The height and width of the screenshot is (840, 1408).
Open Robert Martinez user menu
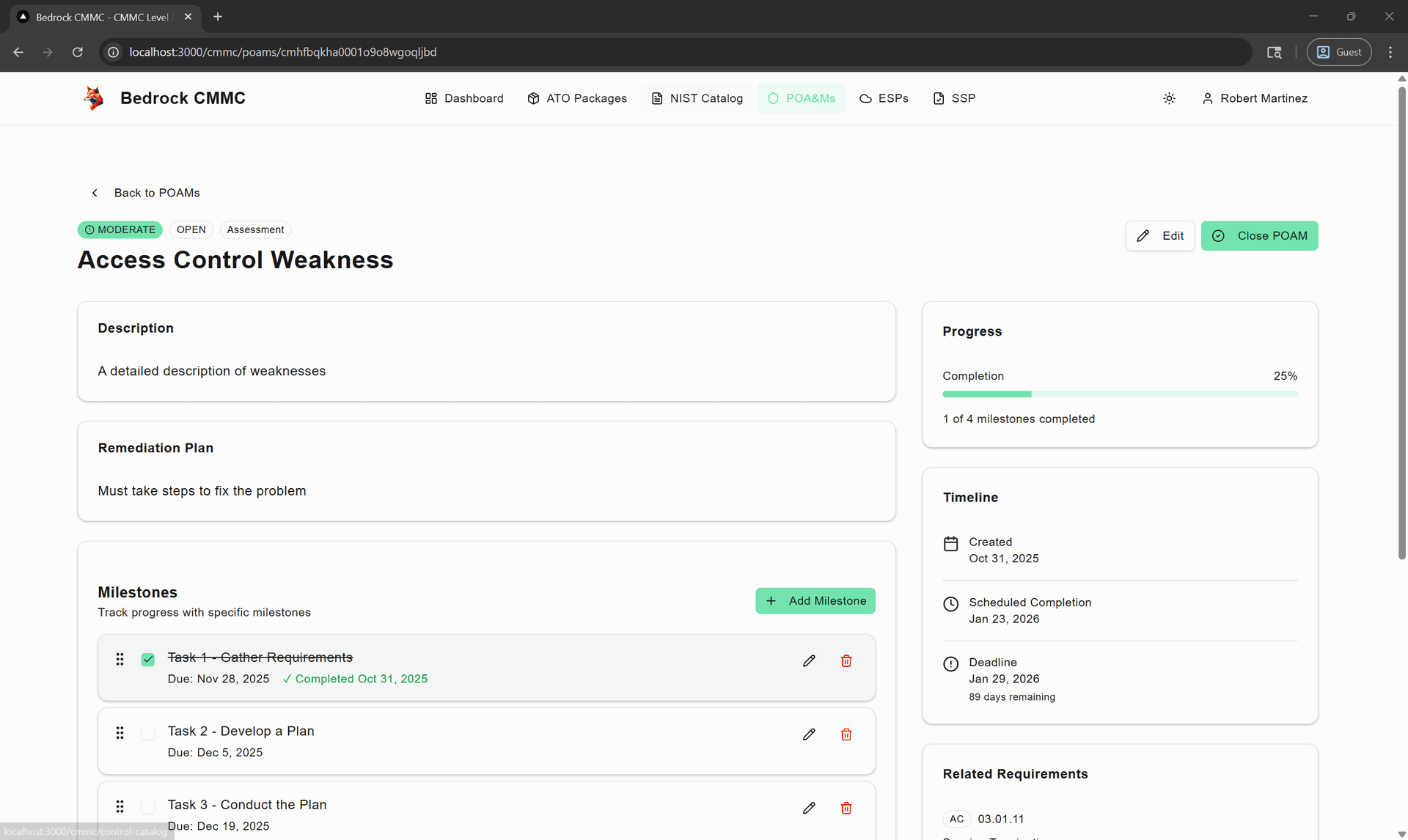click(1255, 98)
